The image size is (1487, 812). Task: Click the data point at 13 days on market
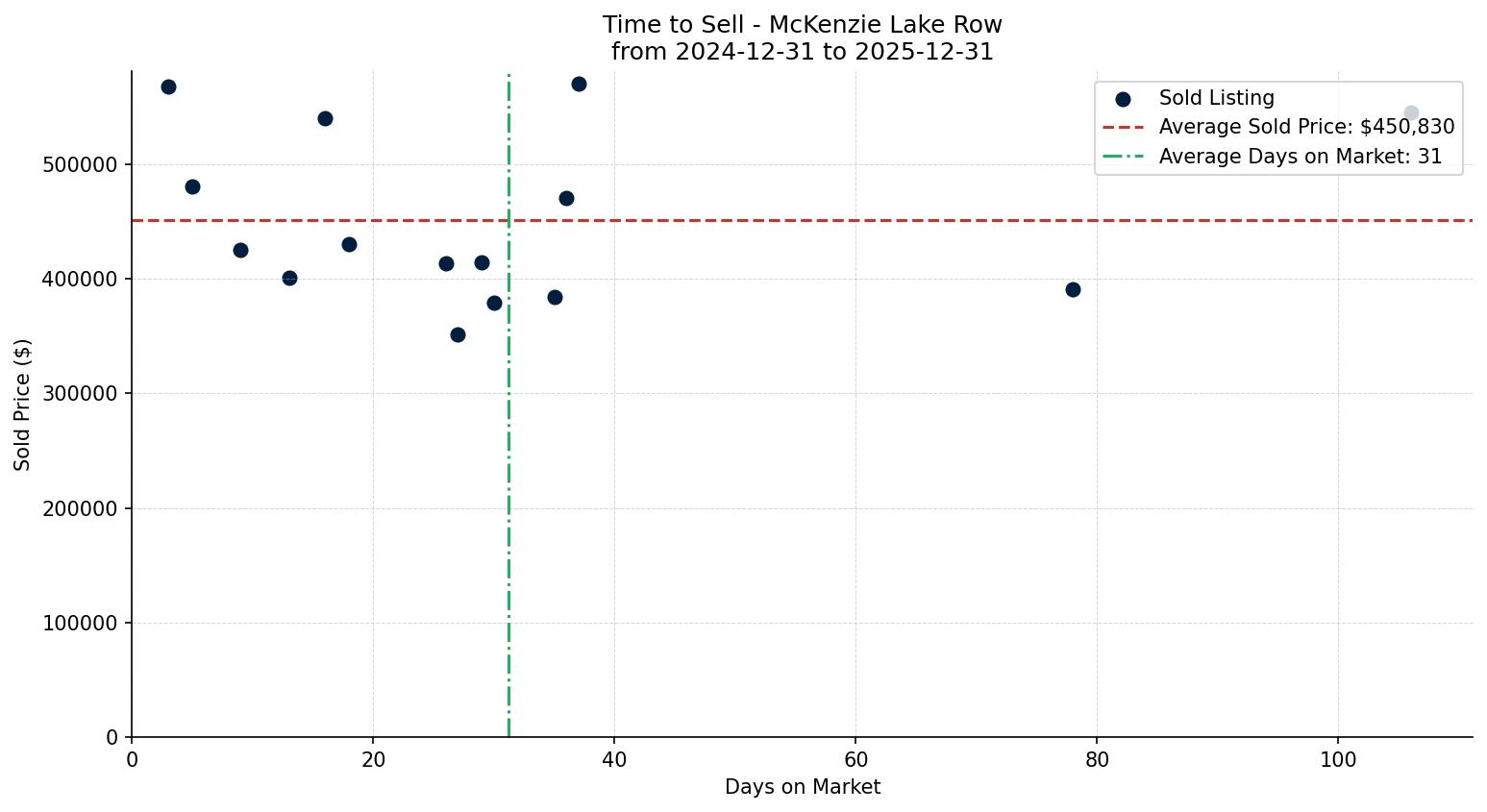289,278
